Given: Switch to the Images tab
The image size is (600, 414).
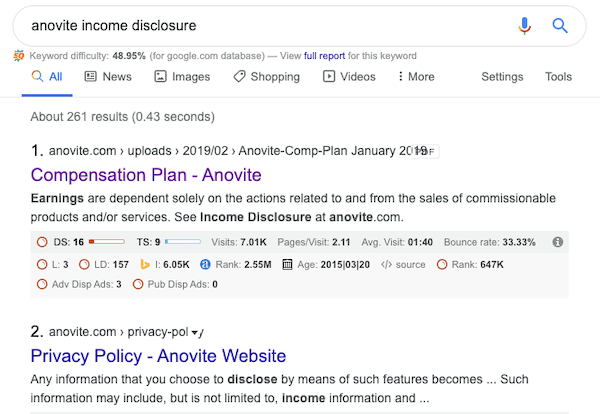Looking at the screenshot, I should 182,77.
